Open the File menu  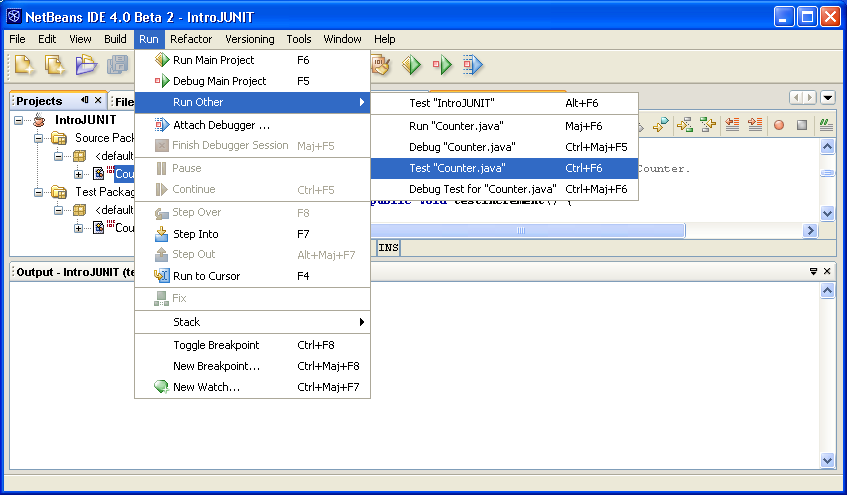(17, 39)
